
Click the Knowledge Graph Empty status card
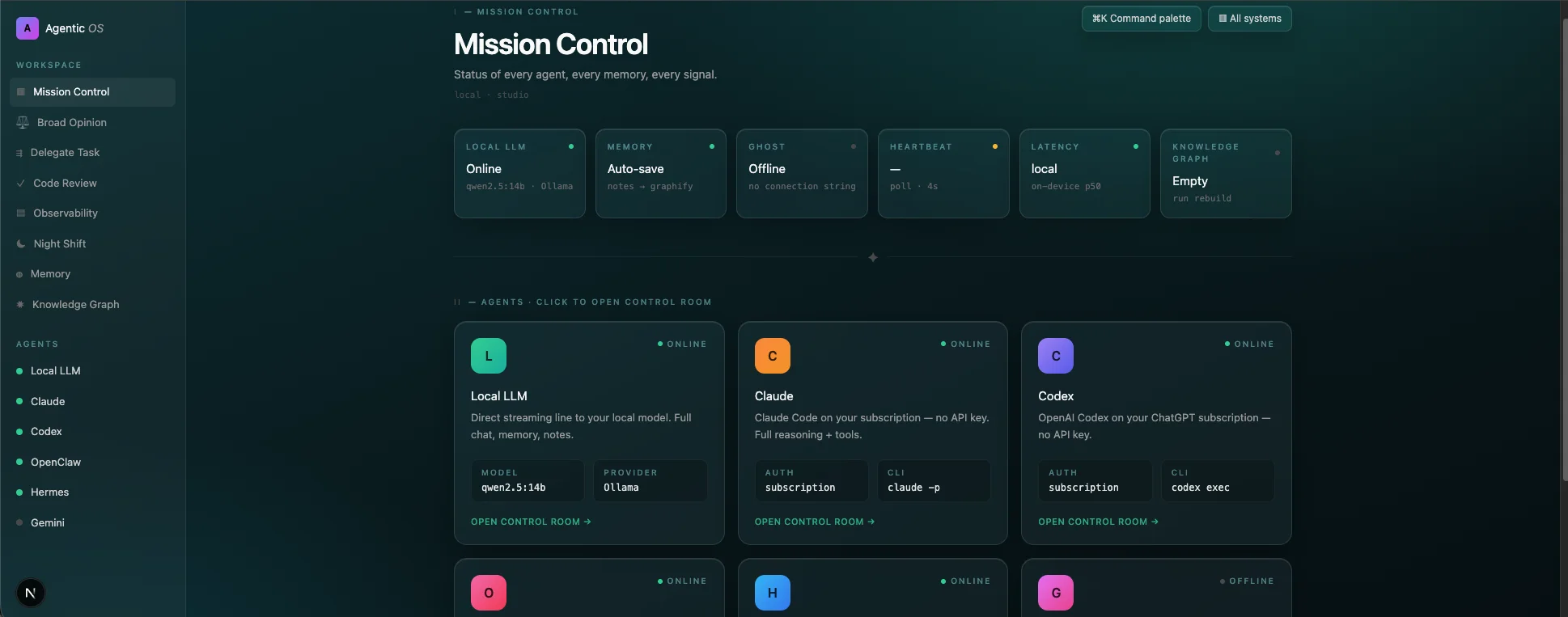(1226, 173)
